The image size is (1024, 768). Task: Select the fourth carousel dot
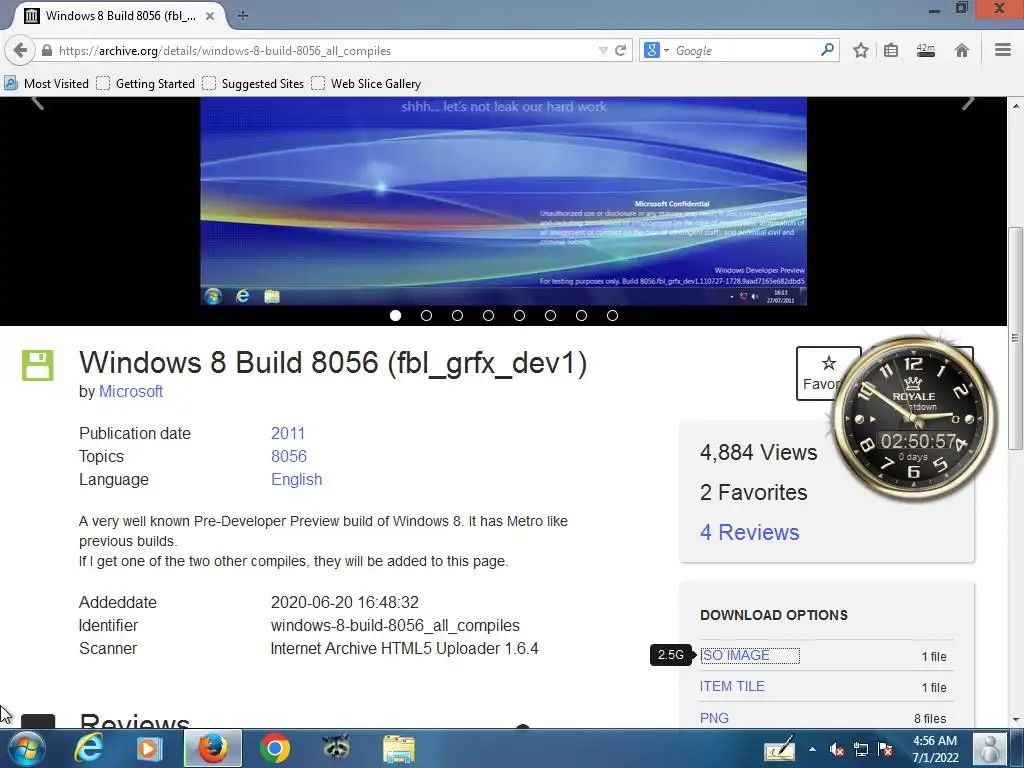488,315
